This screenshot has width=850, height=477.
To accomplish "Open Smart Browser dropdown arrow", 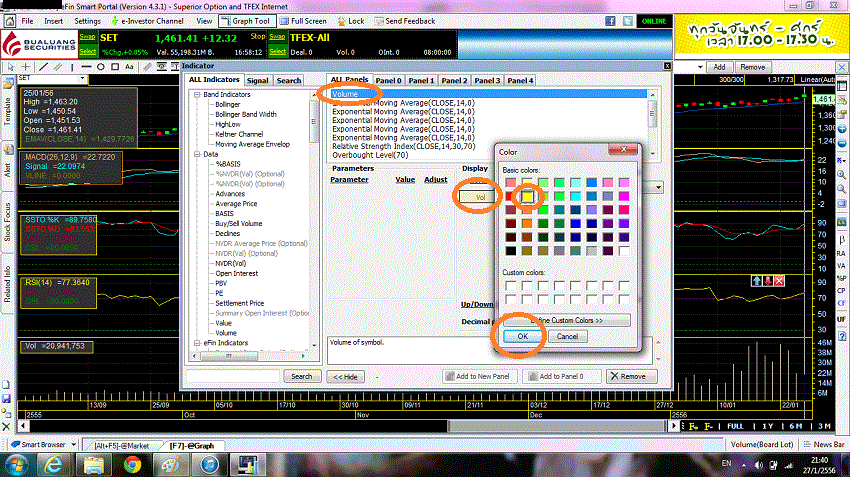I will pyautogui.click(x=74, y=444).
